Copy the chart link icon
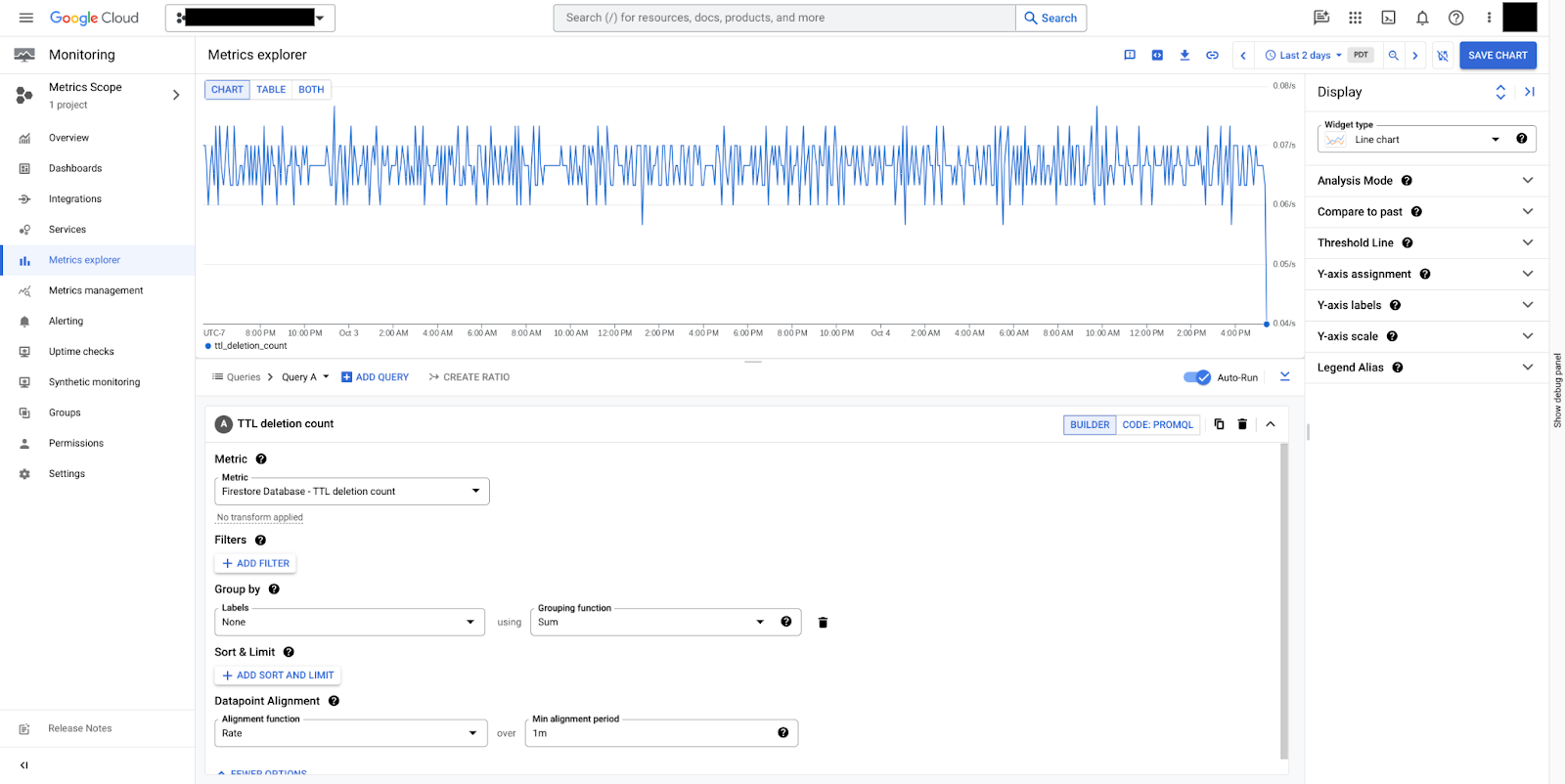This screenshot has height=784, width=1565. (1212, 56)
